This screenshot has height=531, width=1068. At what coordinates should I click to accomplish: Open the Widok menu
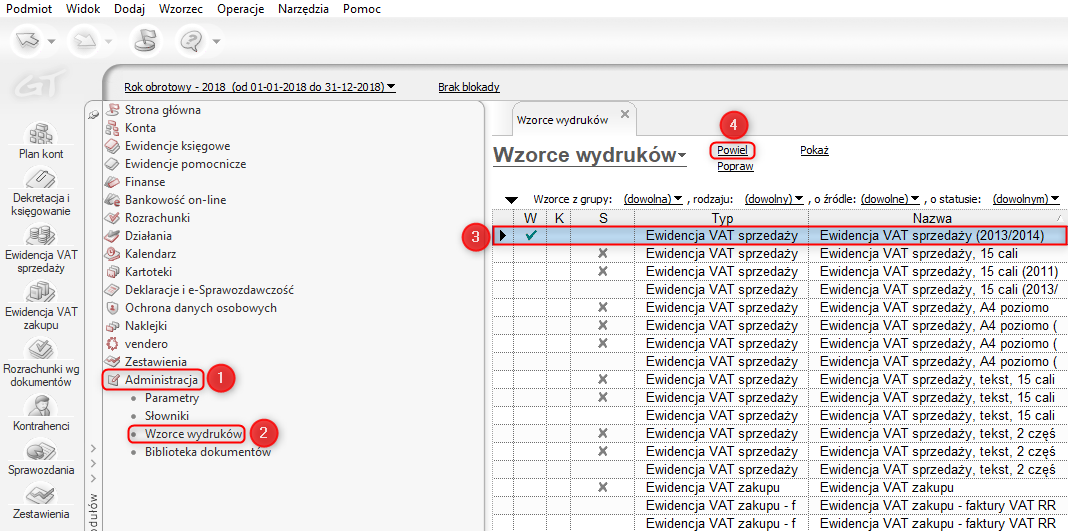[x=84, y=9]
